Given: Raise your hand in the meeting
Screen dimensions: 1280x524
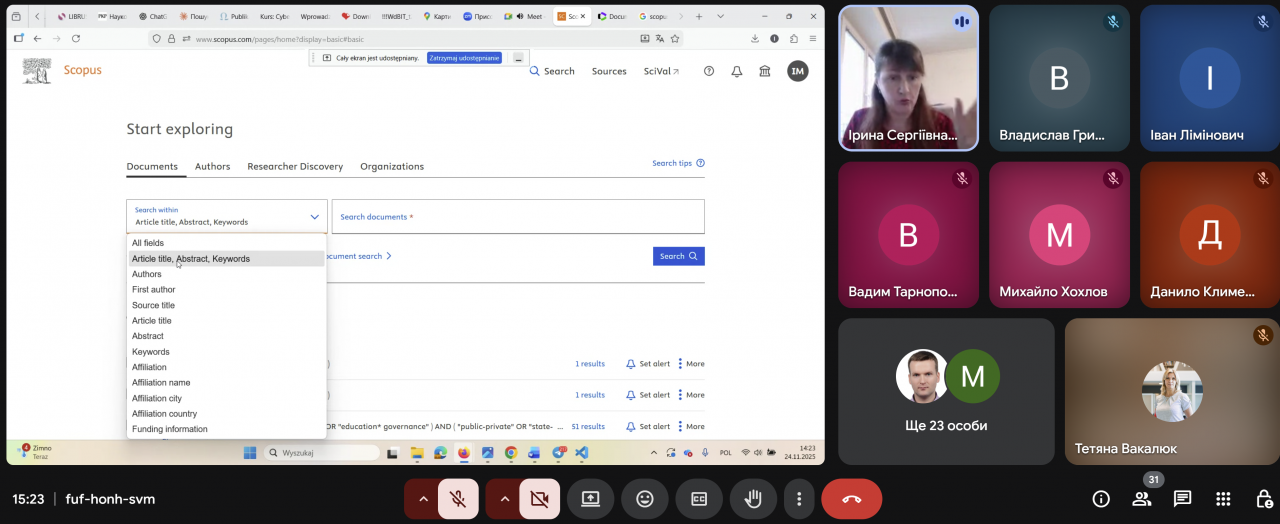Looking at the screenshot, I should pyautogui.click(x=753, y=499).
